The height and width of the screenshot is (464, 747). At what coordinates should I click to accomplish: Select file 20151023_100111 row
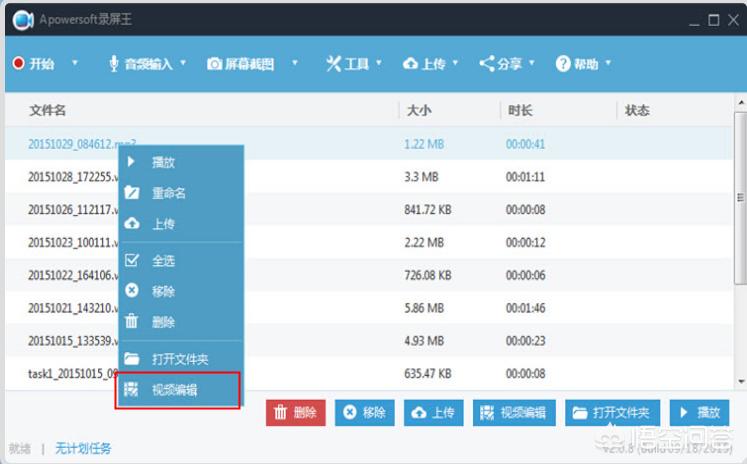coord(369,242)
